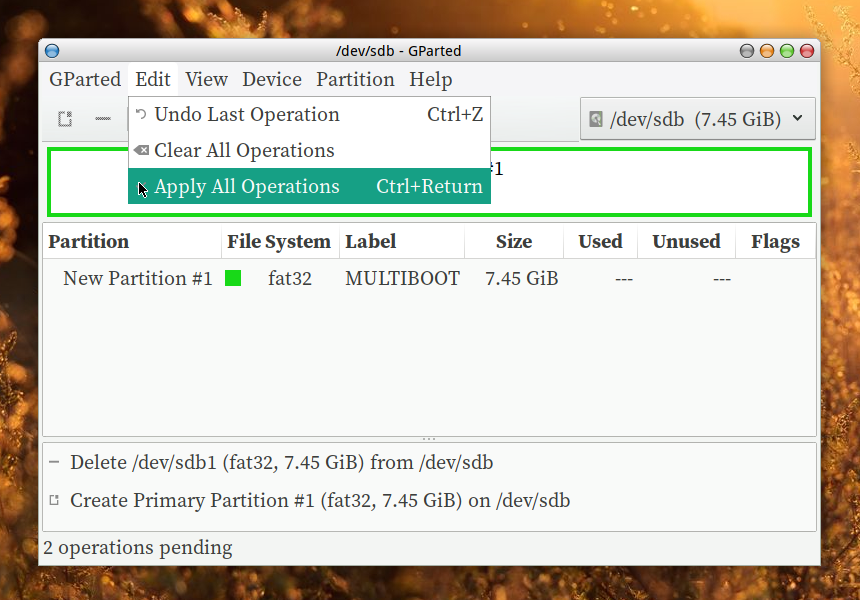
Task: Click the File System column header
Action: [278, 242]
